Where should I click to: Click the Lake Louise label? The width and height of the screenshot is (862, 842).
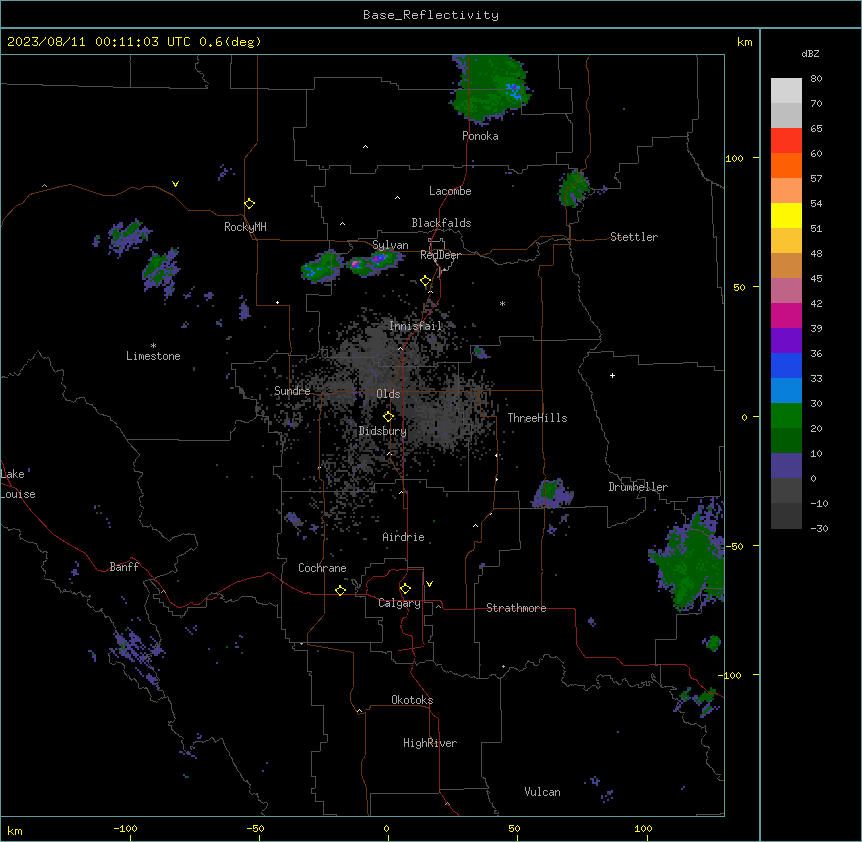coord(18,484)
